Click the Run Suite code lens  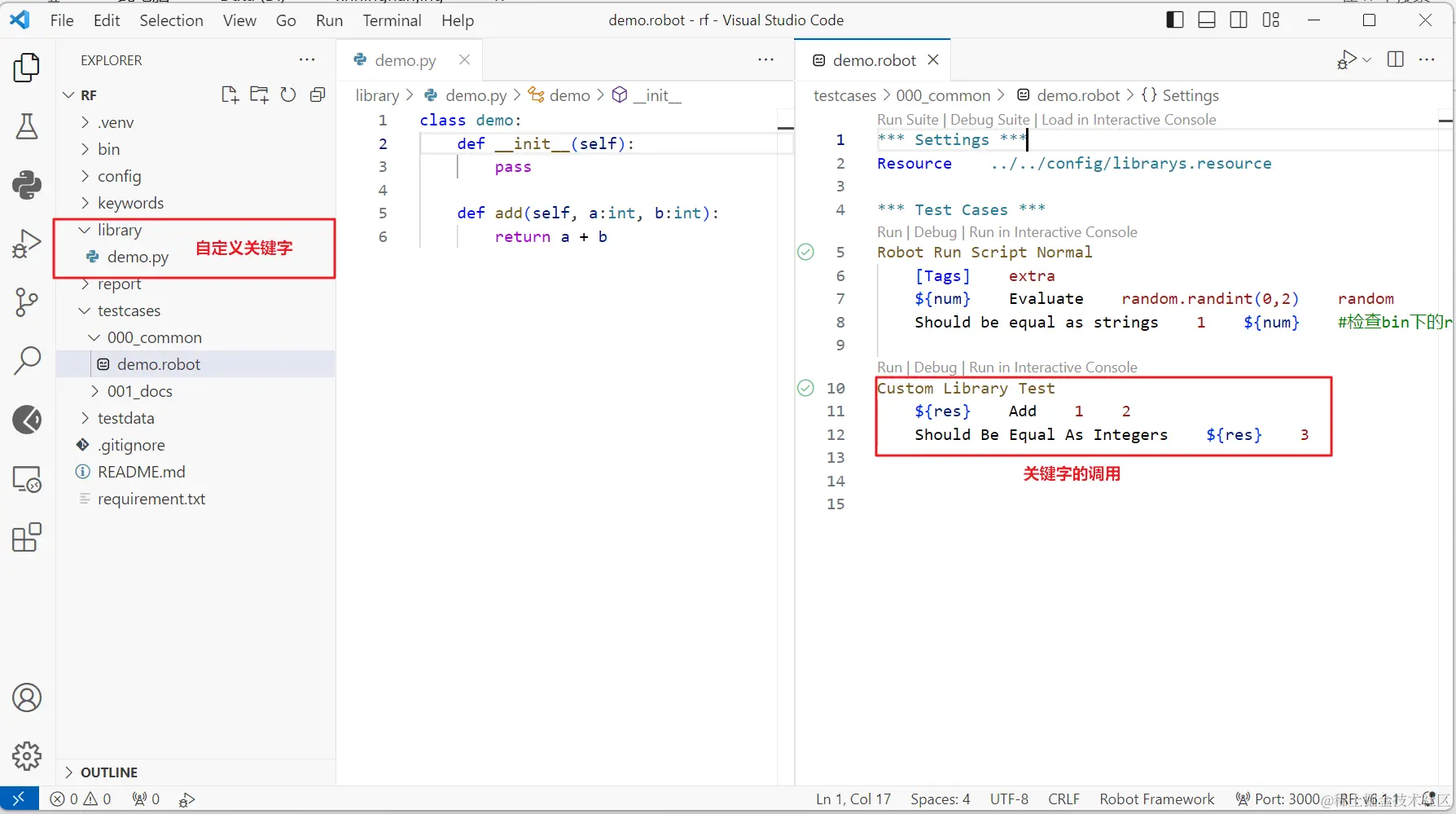pyautogui.click(x=907, y=120)
